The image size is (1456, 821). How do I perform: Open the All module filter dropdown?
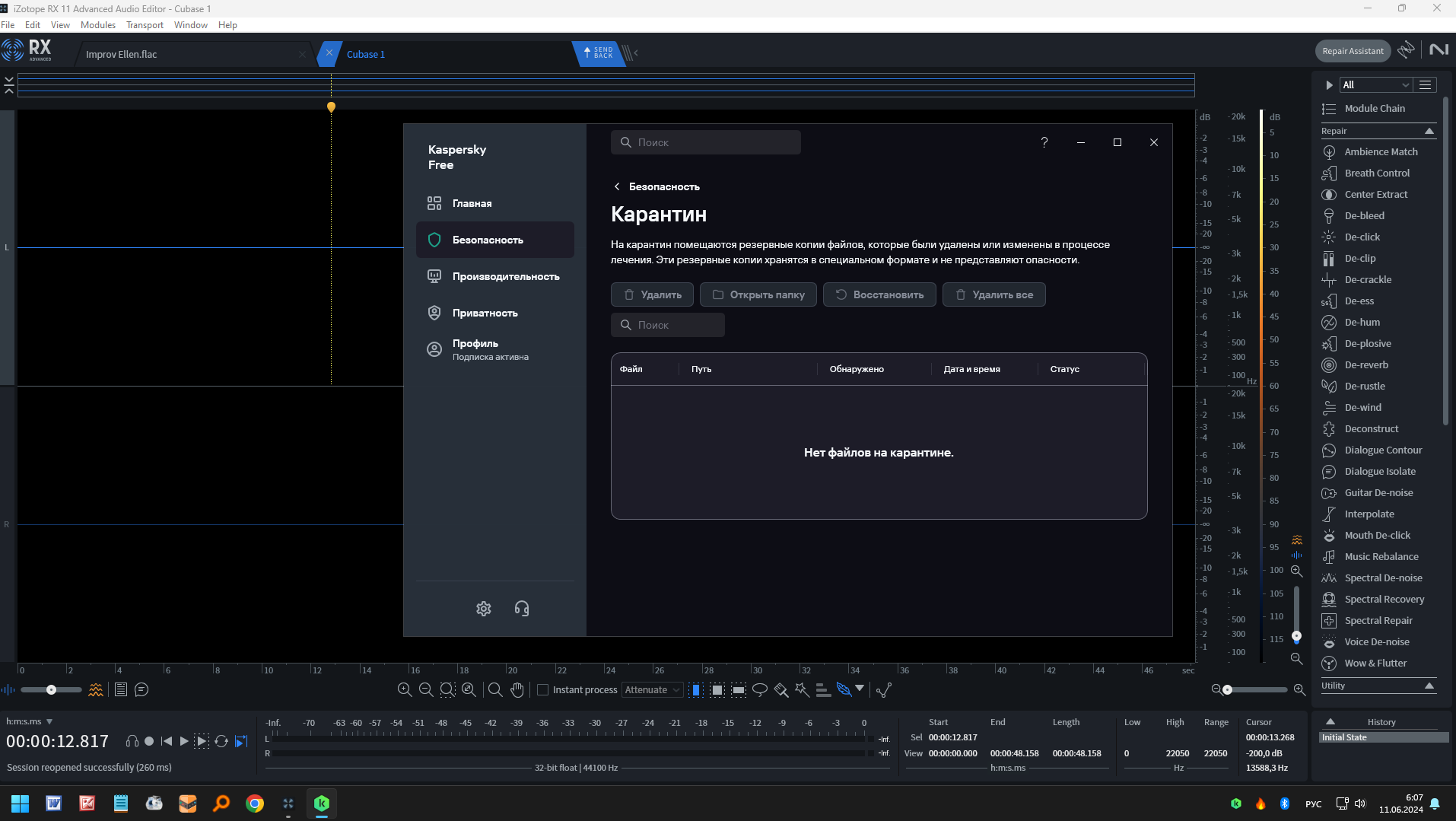tap(1375, 84)
